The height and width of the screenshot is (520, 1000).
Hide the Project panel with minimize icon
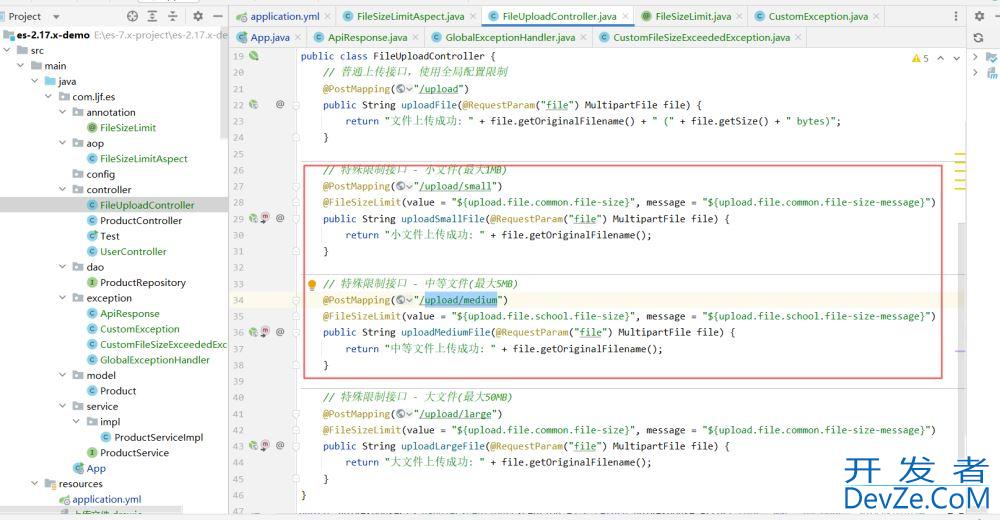coord(218,16)
